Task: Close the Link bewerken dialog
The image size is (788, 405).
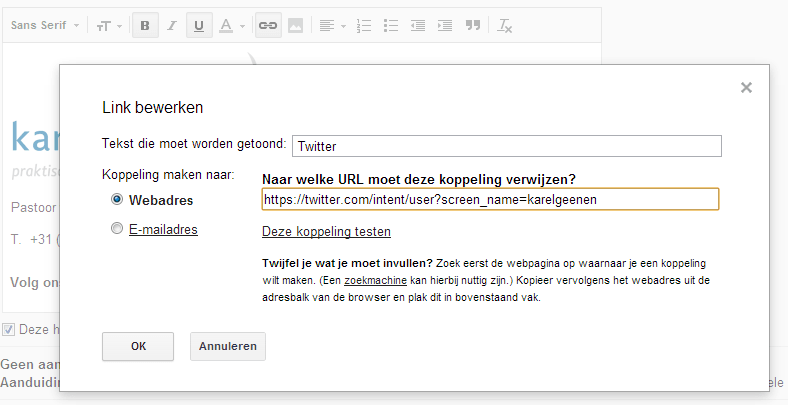Action: 746,87
